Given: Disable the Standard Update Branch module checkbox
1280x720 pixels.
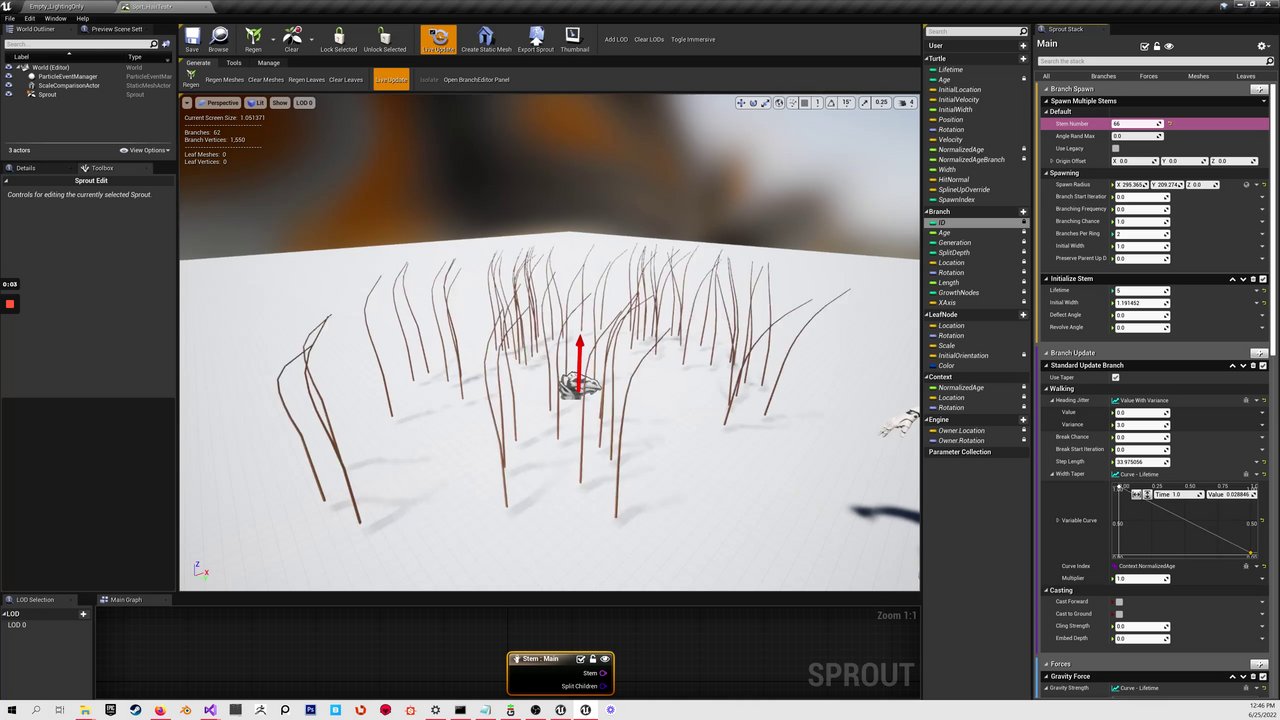Looking at the screenshot, I should pyautogui.click(x=1264, y=365).
